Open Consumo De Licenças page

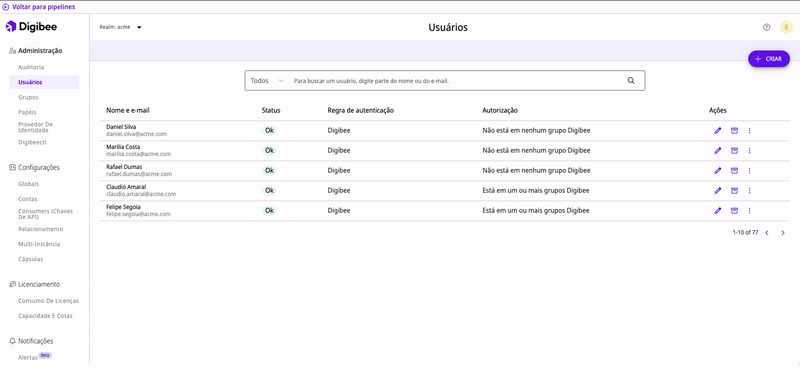tap(48, 301)
